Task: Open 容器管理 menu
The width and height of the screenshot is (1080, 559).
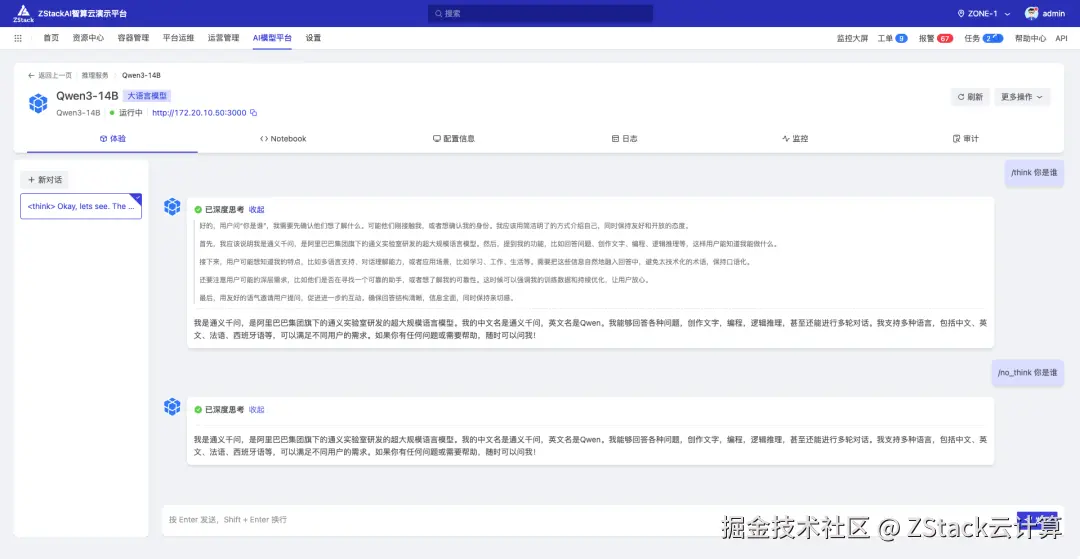Action: coord(133,39)
